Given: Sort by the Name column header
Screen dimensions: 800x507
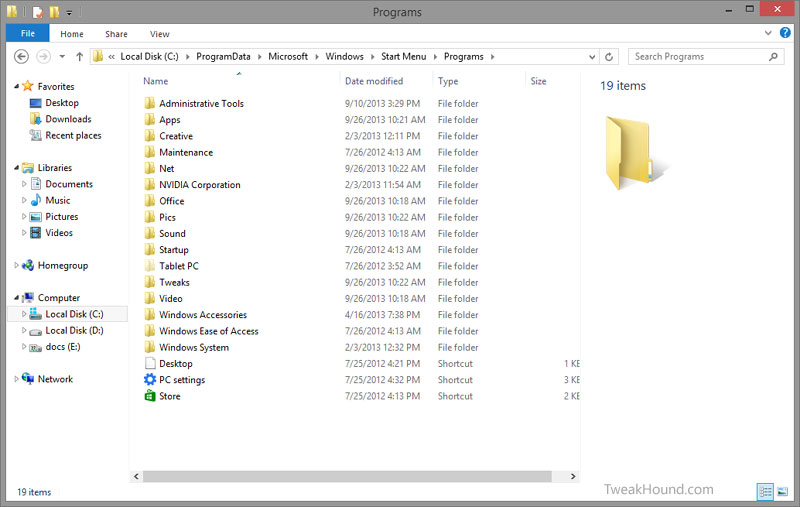Looking at the screenshot, I should pos(155,81).
